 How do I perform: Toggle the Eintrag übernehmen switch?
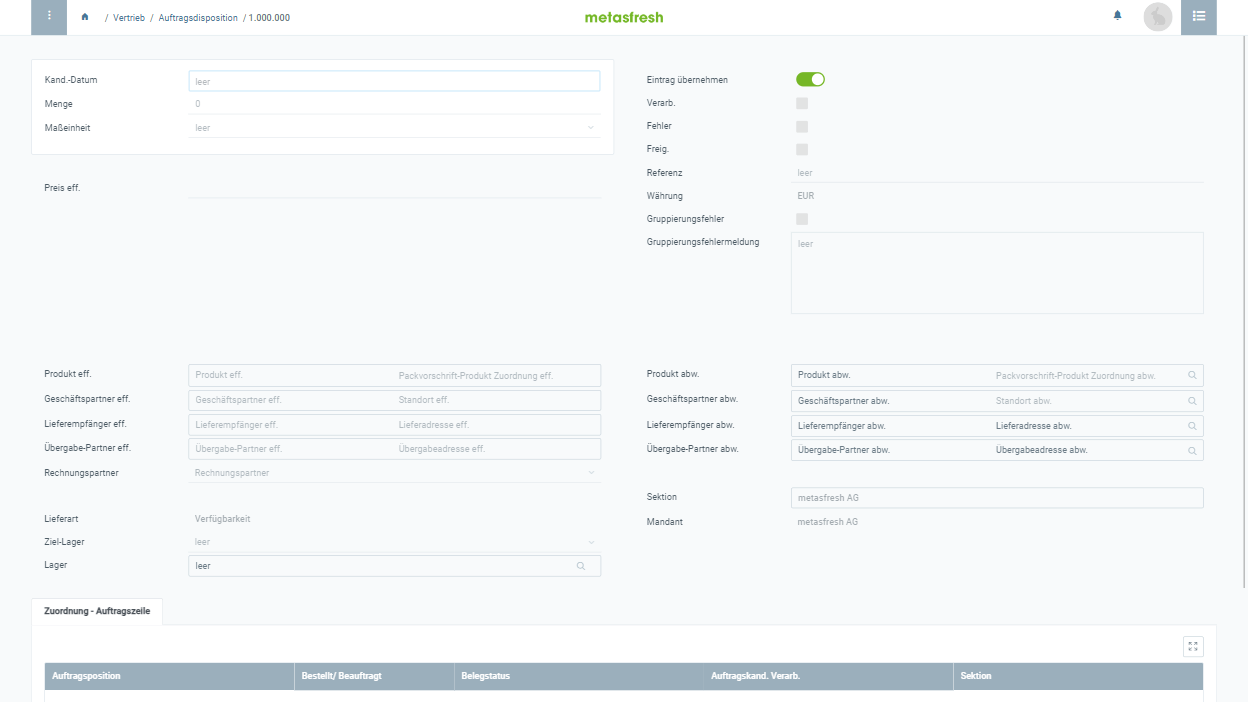810,80
